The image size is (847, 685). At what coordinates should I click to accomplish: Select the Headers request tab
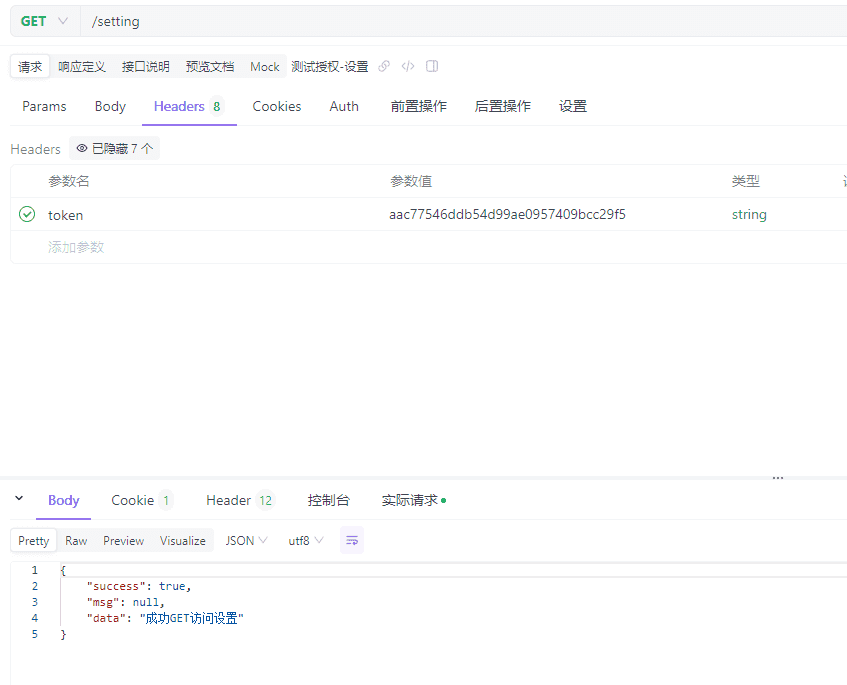[189, 106]
